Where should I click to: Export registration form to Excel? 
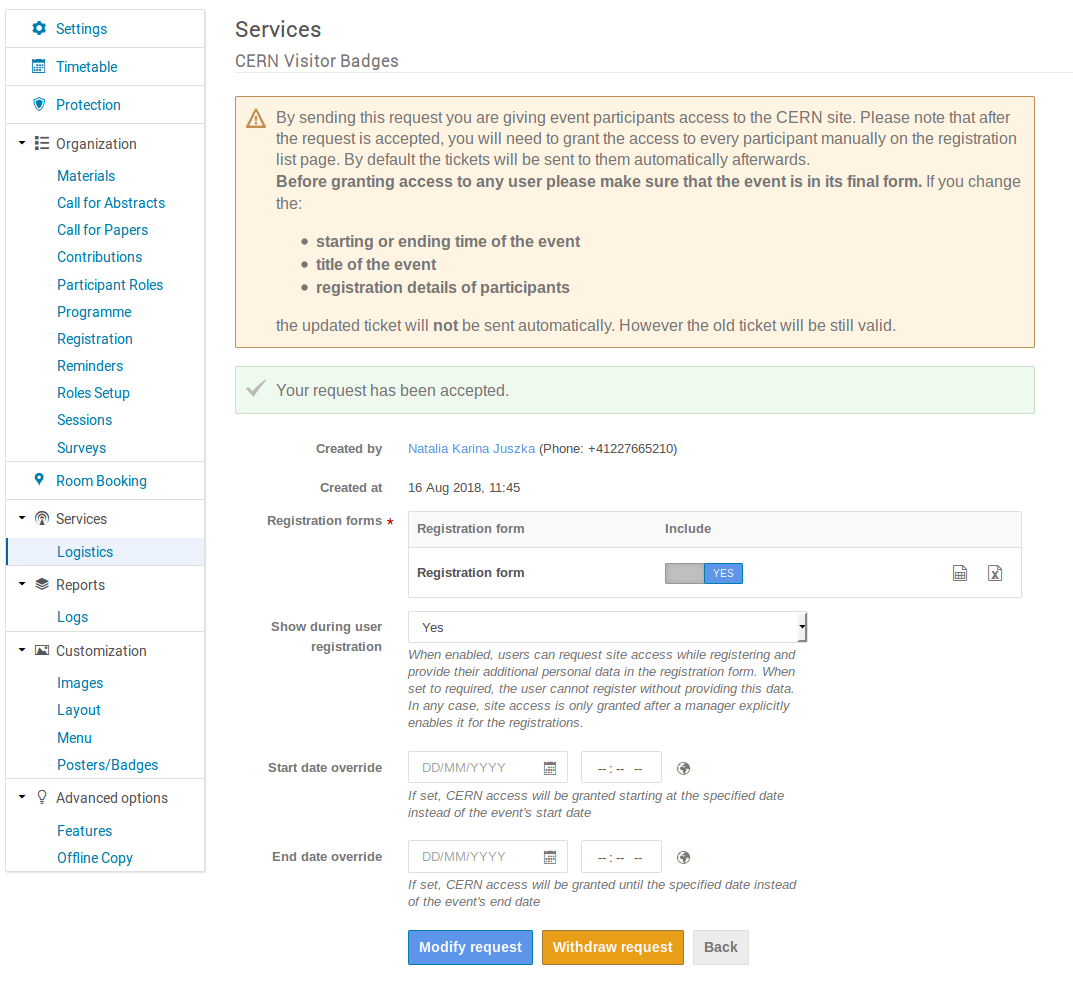pyautogui.click(x=994, y=573)
